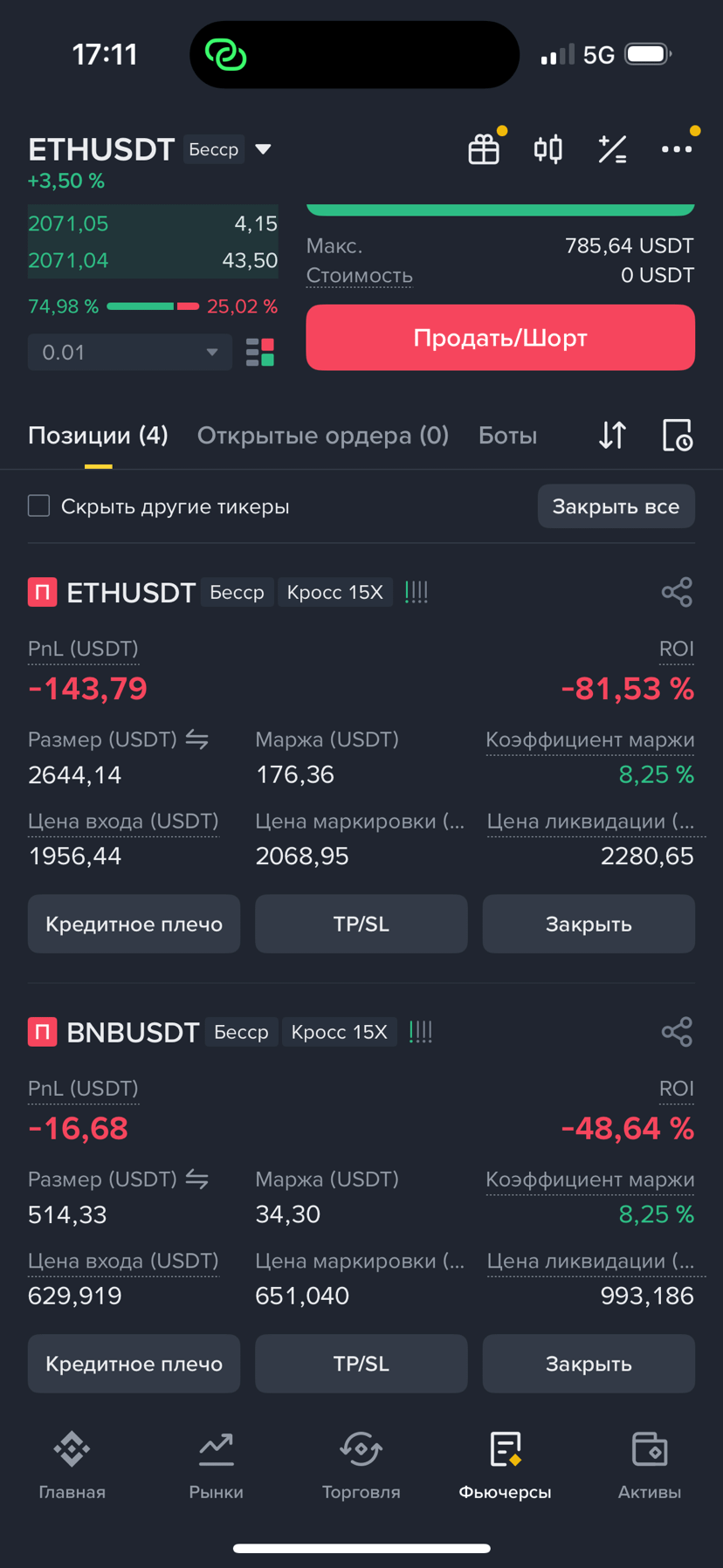Viewport: 723px width, 1568px height.
Task: Open the gift rewards icon
Action: click(484, 149)
